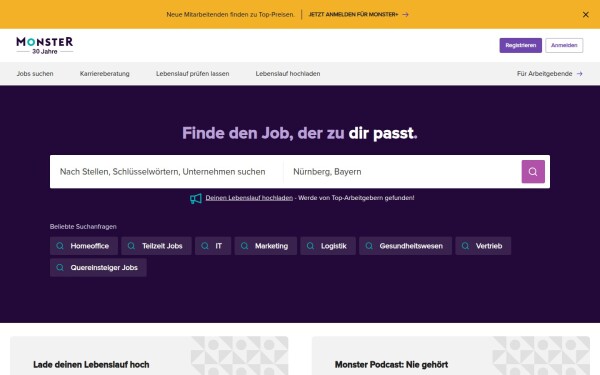Open 'Jobs suchen' menu item
Image resolution: width=600 pixels, height=375 pixels.
tap(35, 73)
